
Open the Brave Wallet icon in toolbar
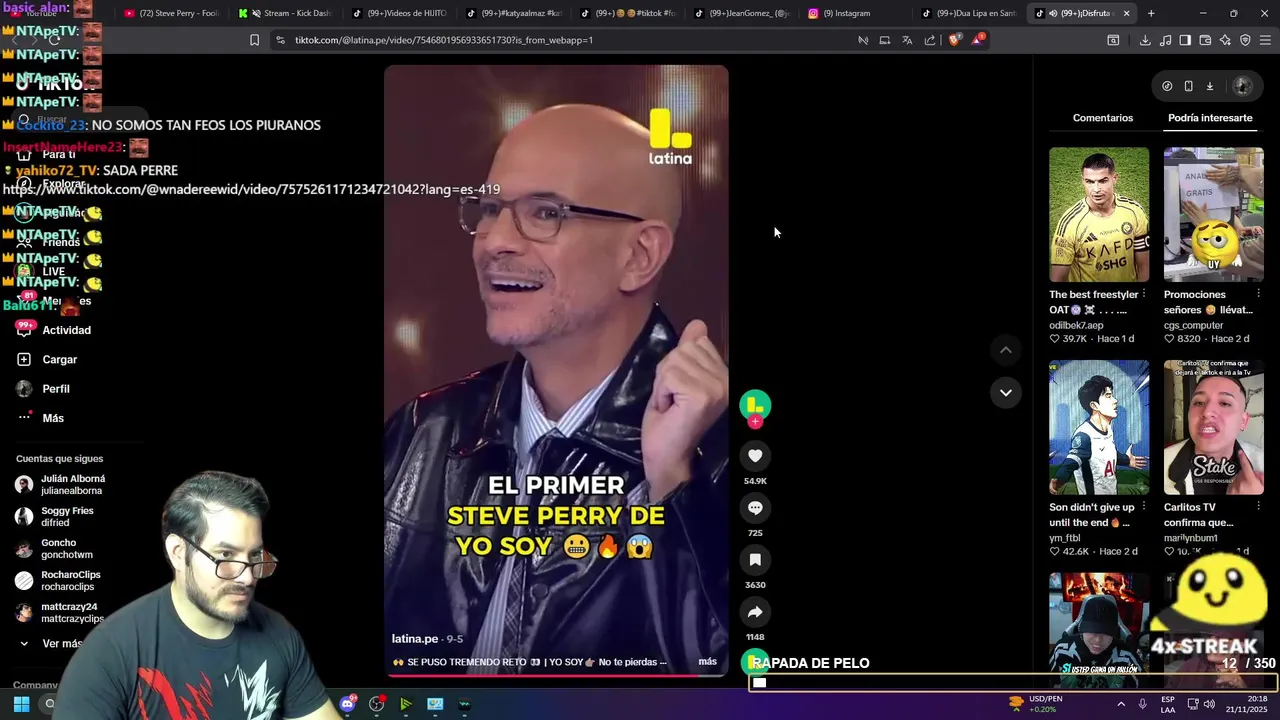pyautogui.click(x=1205, y=40)
